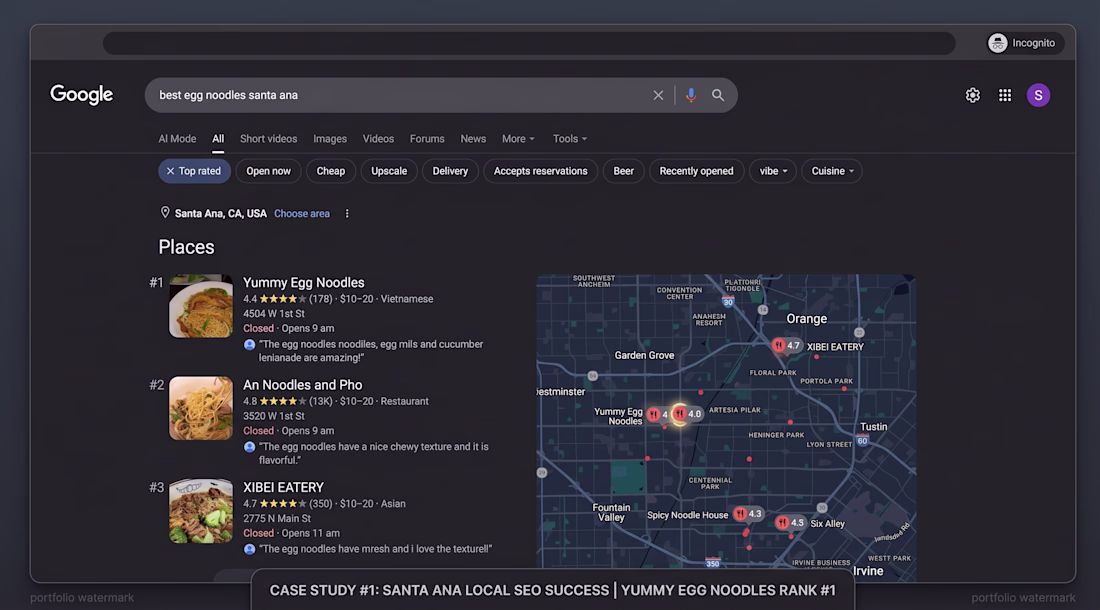1100x610 pixels.
Task: Open the XIBEI EATERY listing title
Action: (283, 487)
